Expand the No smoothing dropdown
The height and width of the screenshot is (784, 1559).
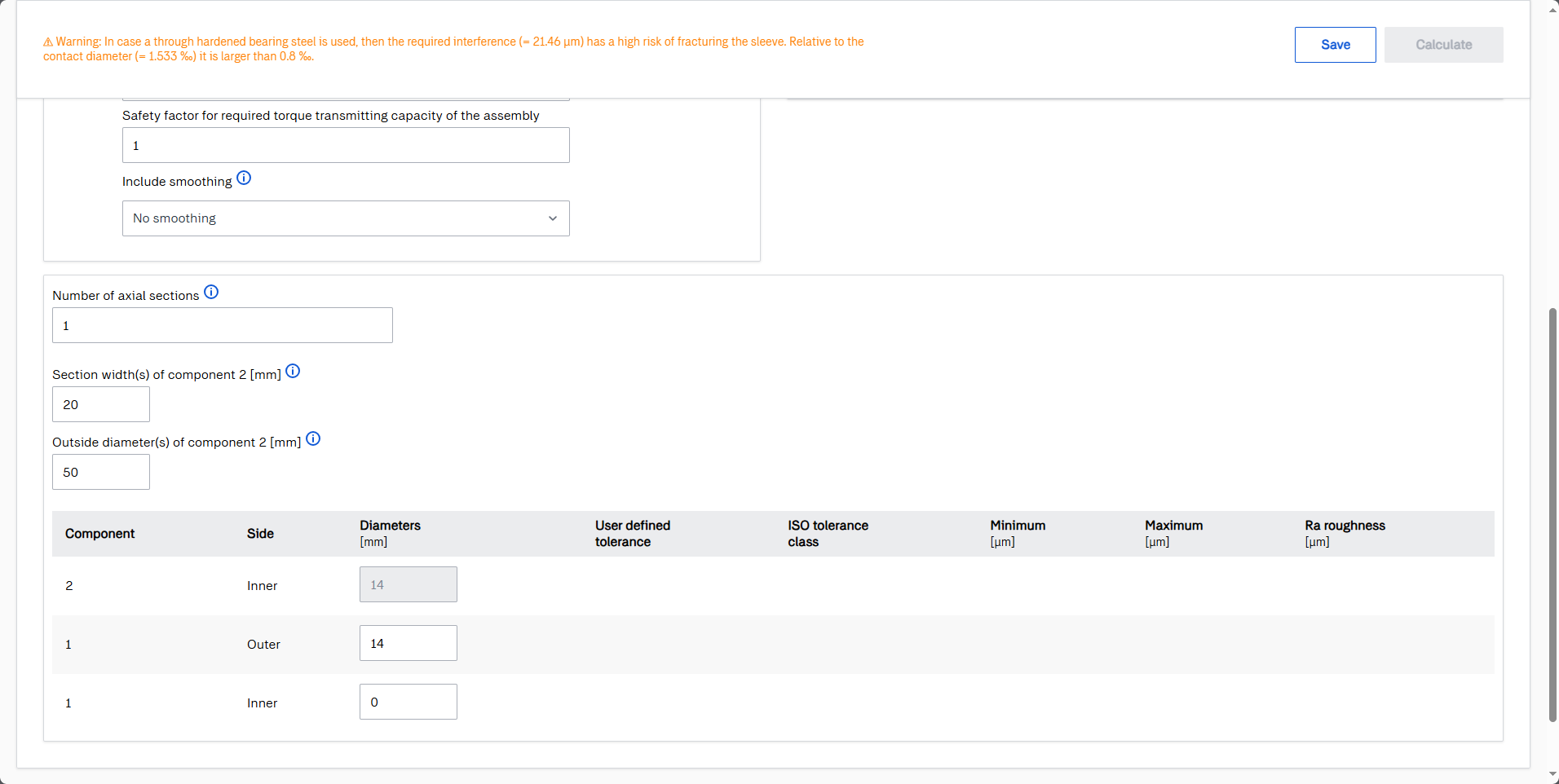346,218
